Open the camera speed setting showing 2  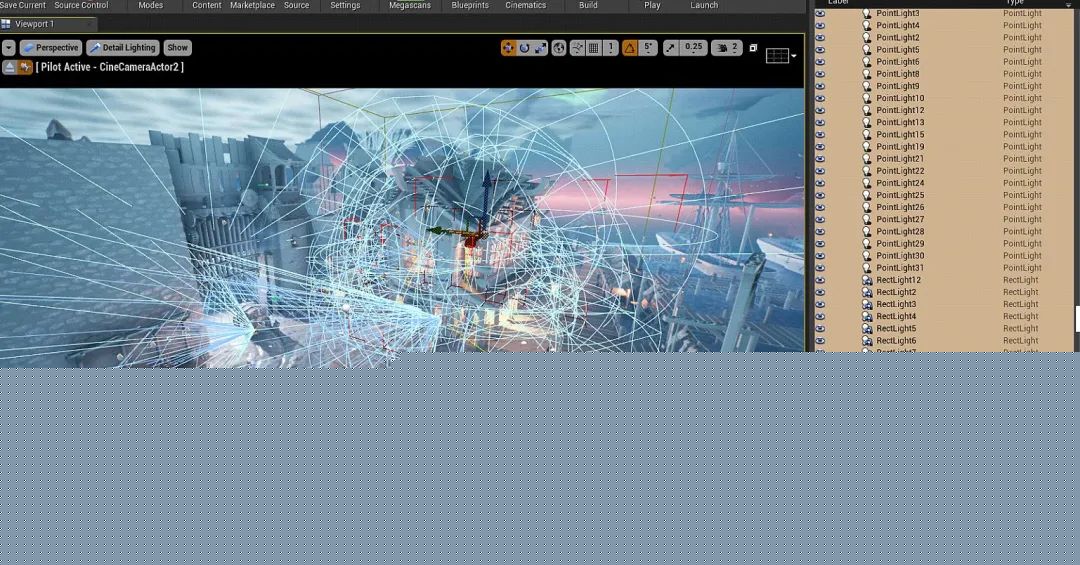pos(727,48)
